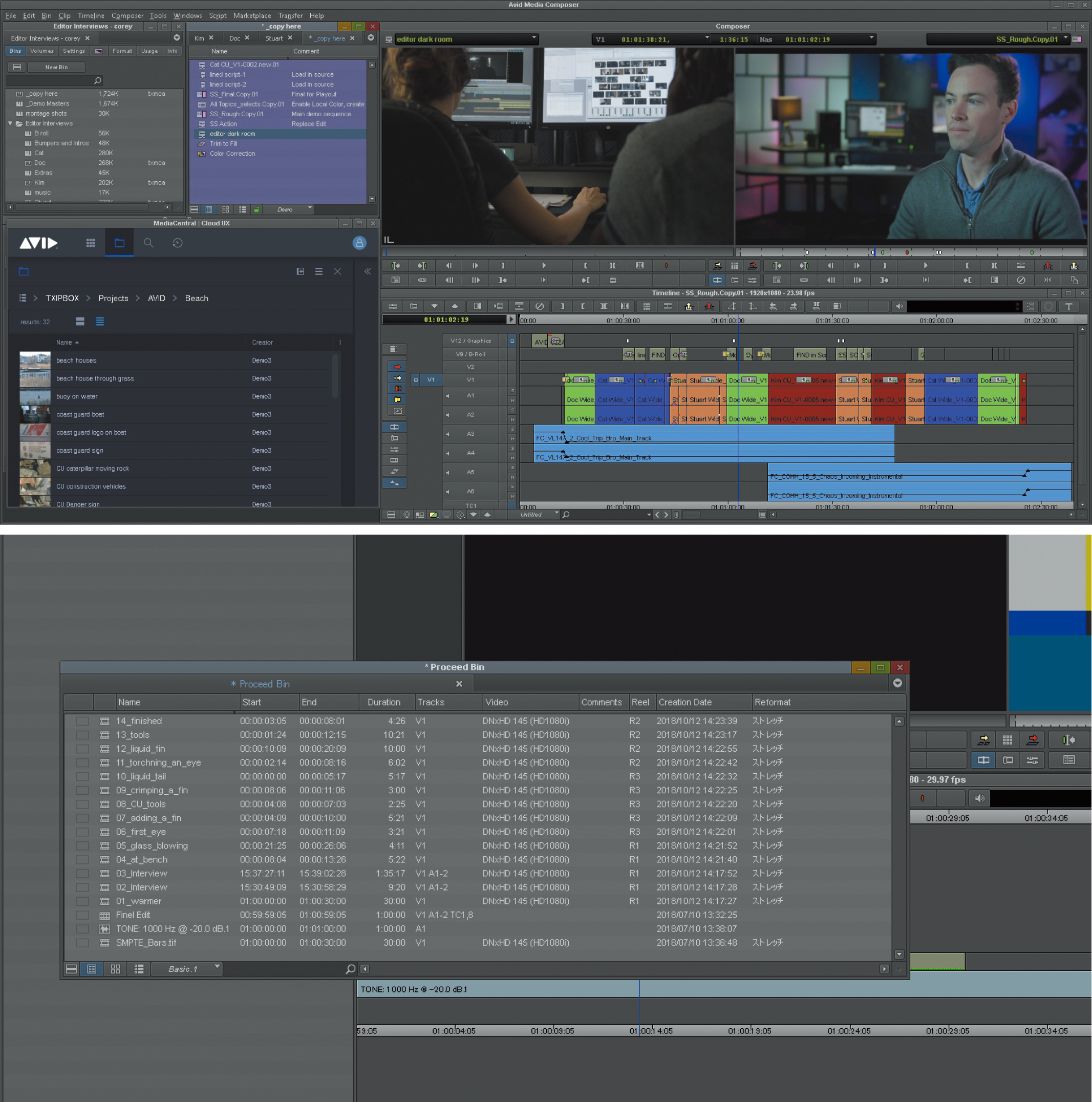Screen dimensions: 1092x1102
Task: Switch MediaCentral results to card view
Action: pos(80,322)
